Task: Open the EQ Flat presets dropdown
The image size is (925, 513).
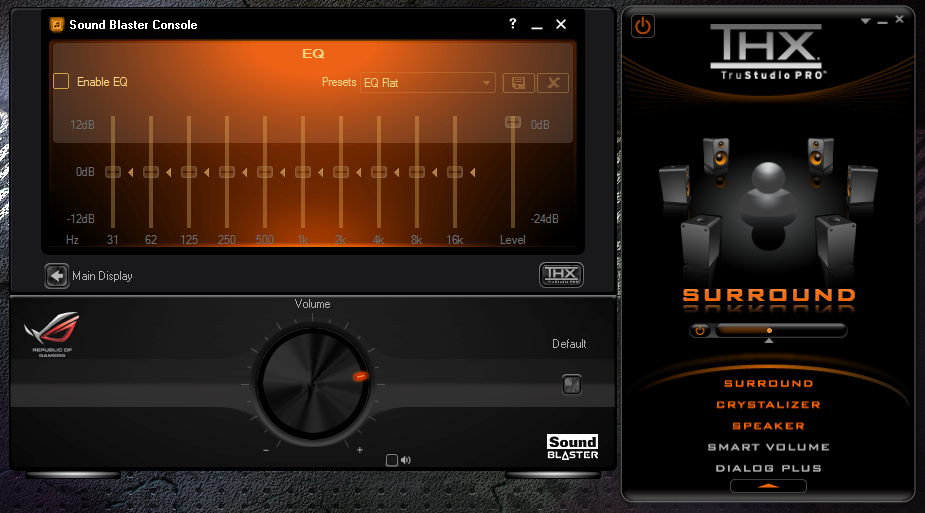Action: 428,83
